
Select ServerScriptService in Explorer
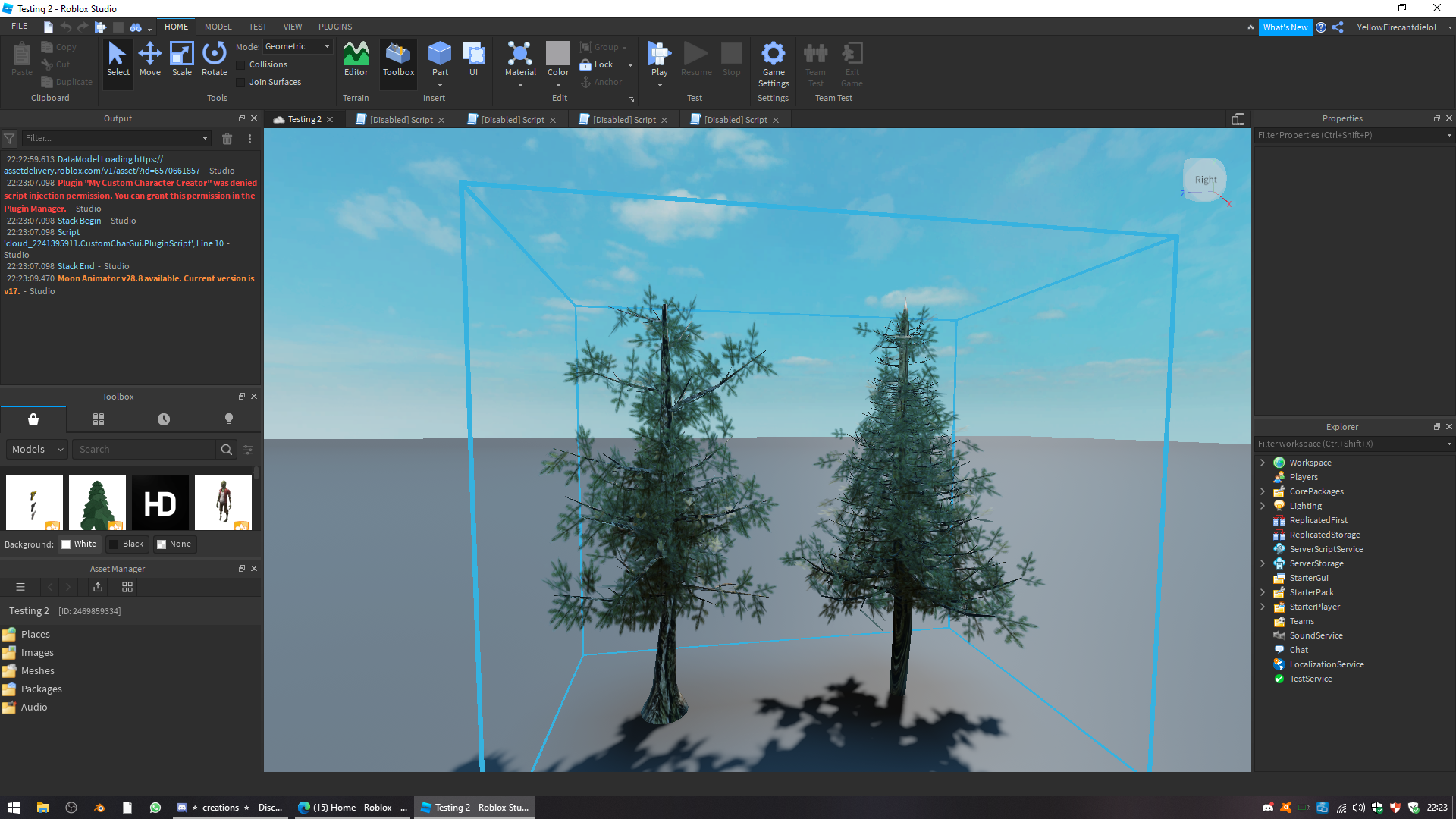click(1326, 549)
